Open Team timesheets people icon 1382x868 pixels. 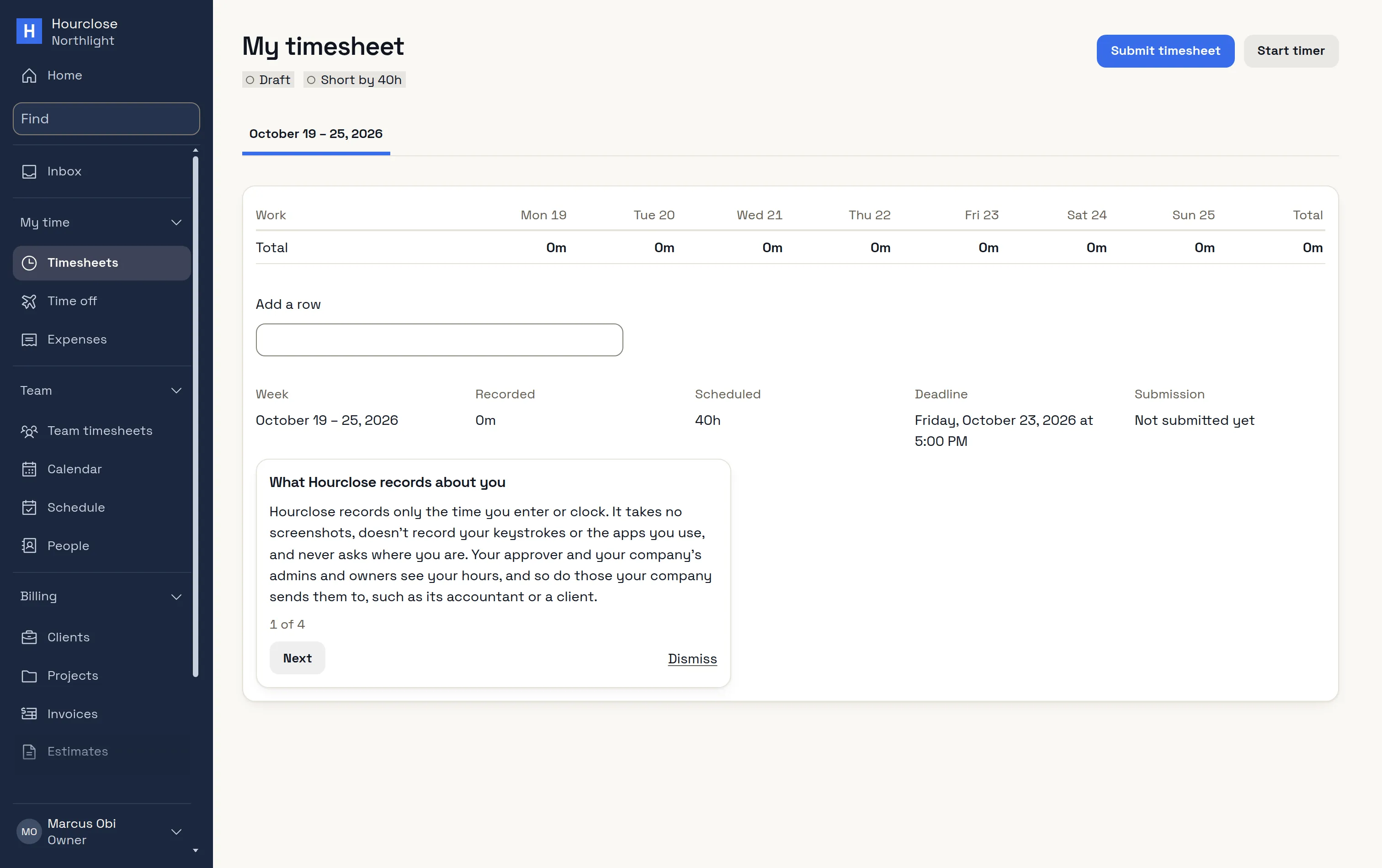pos(29,431)
